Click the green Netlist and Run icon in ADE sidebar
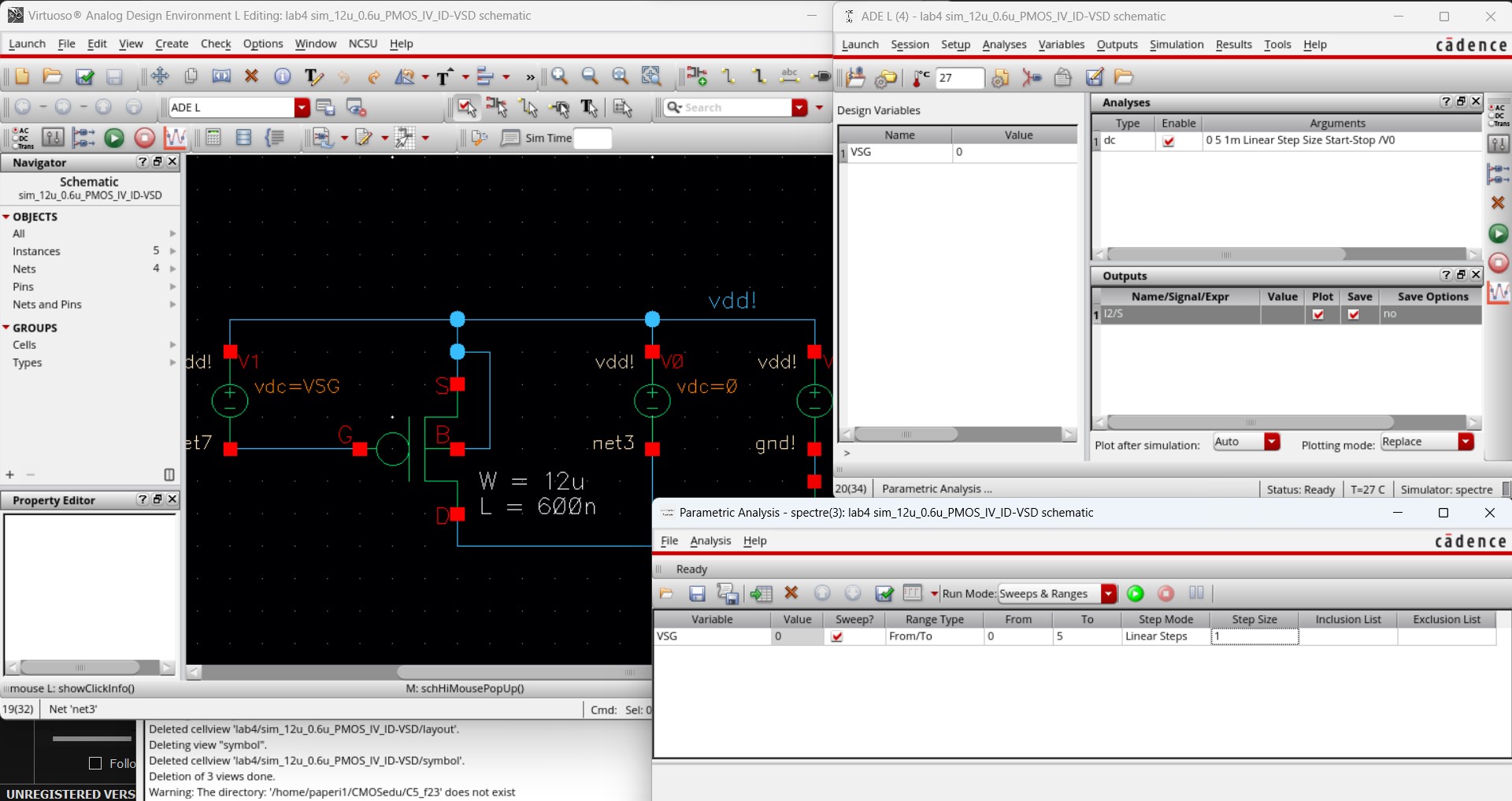 pyautogui.click(x=1498, y=234)
